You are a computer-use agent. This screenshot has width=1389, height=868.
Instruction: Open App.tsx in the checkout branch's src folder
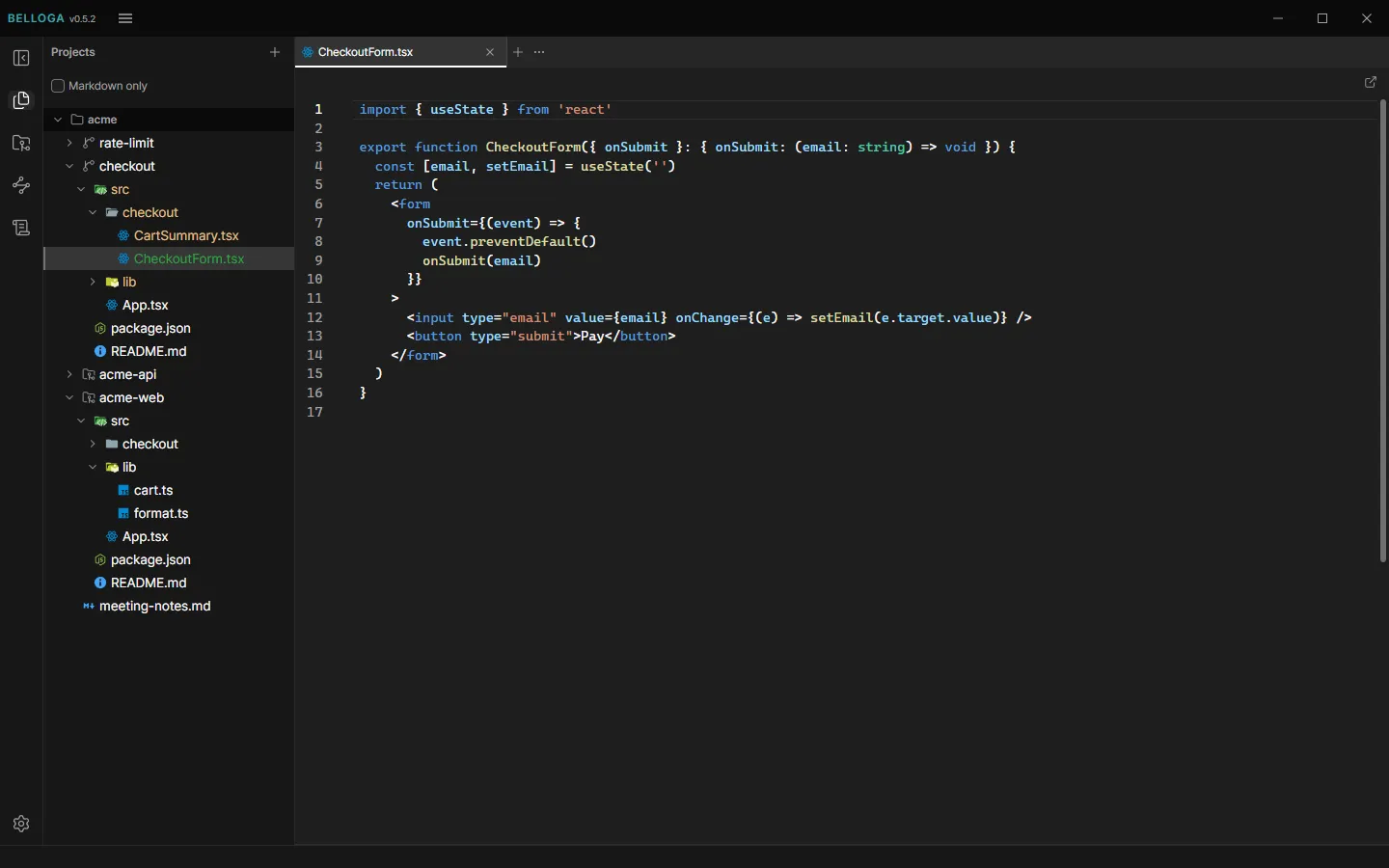coord(169,305)
